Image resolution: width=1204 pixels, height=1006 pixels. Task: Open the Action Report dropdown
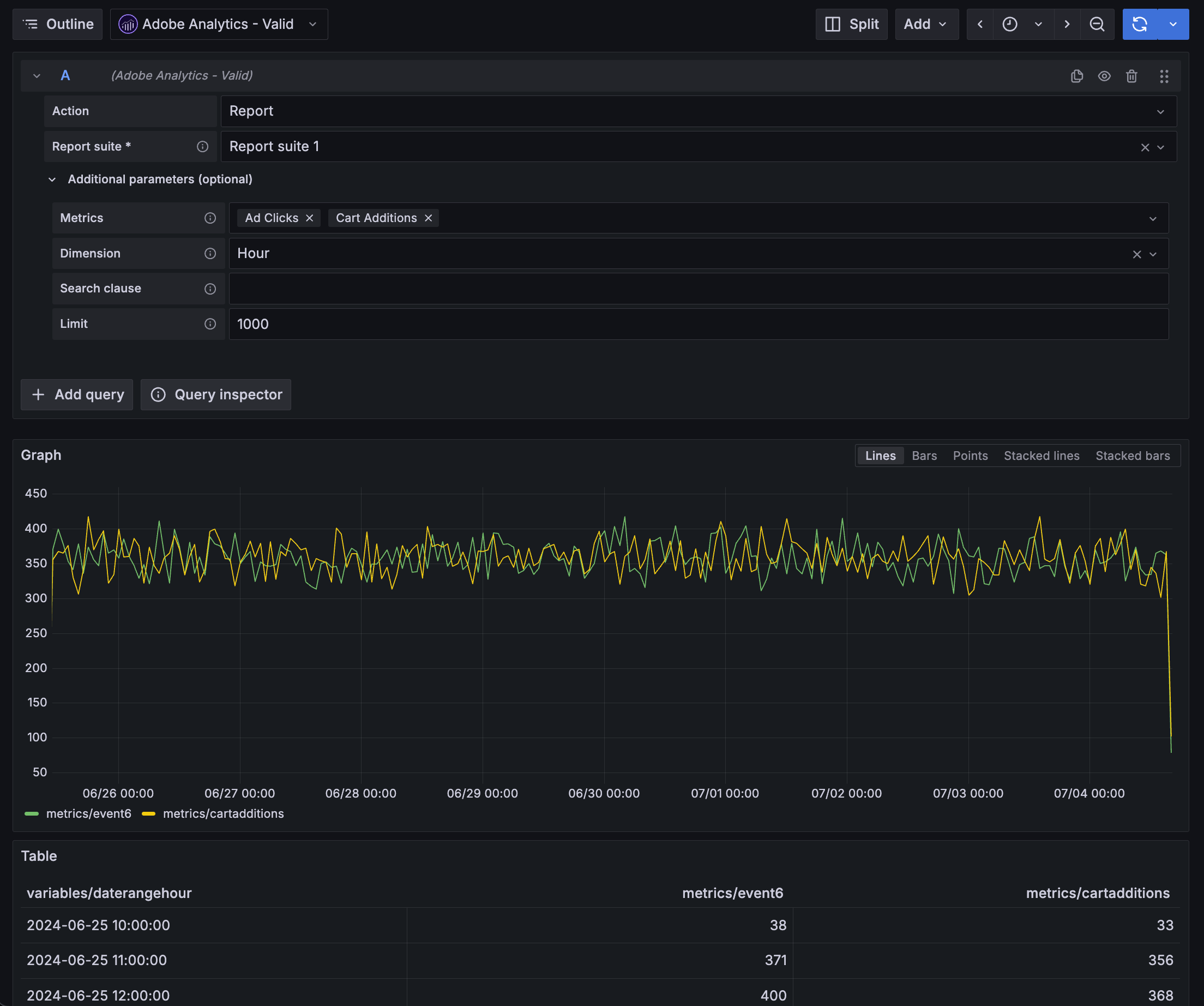pyautogui.click(x=698, y=111)
